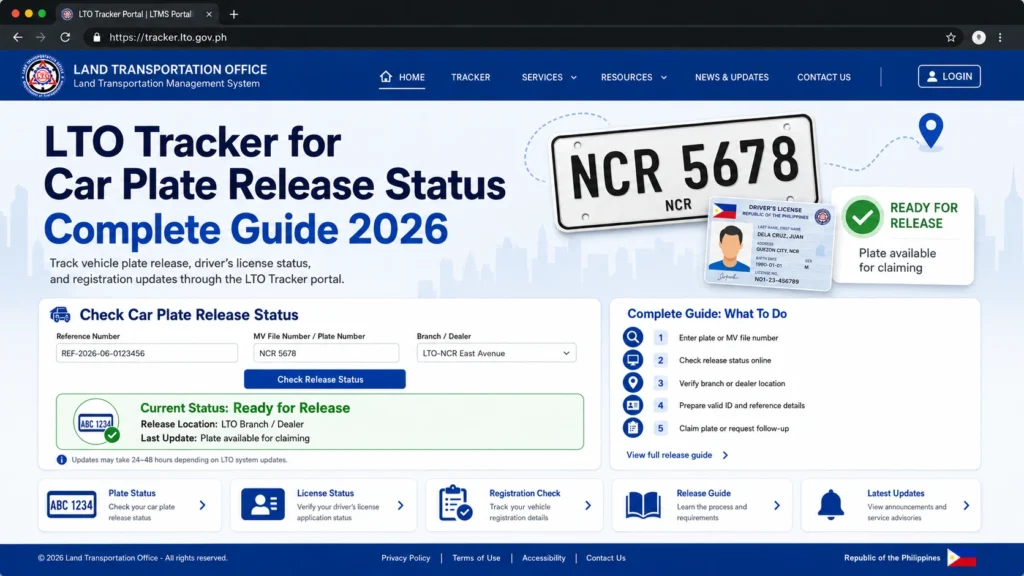This screenshot has height=576, width=1024.
Task: Open News & Updates nav item
Action: pos(731,77)
